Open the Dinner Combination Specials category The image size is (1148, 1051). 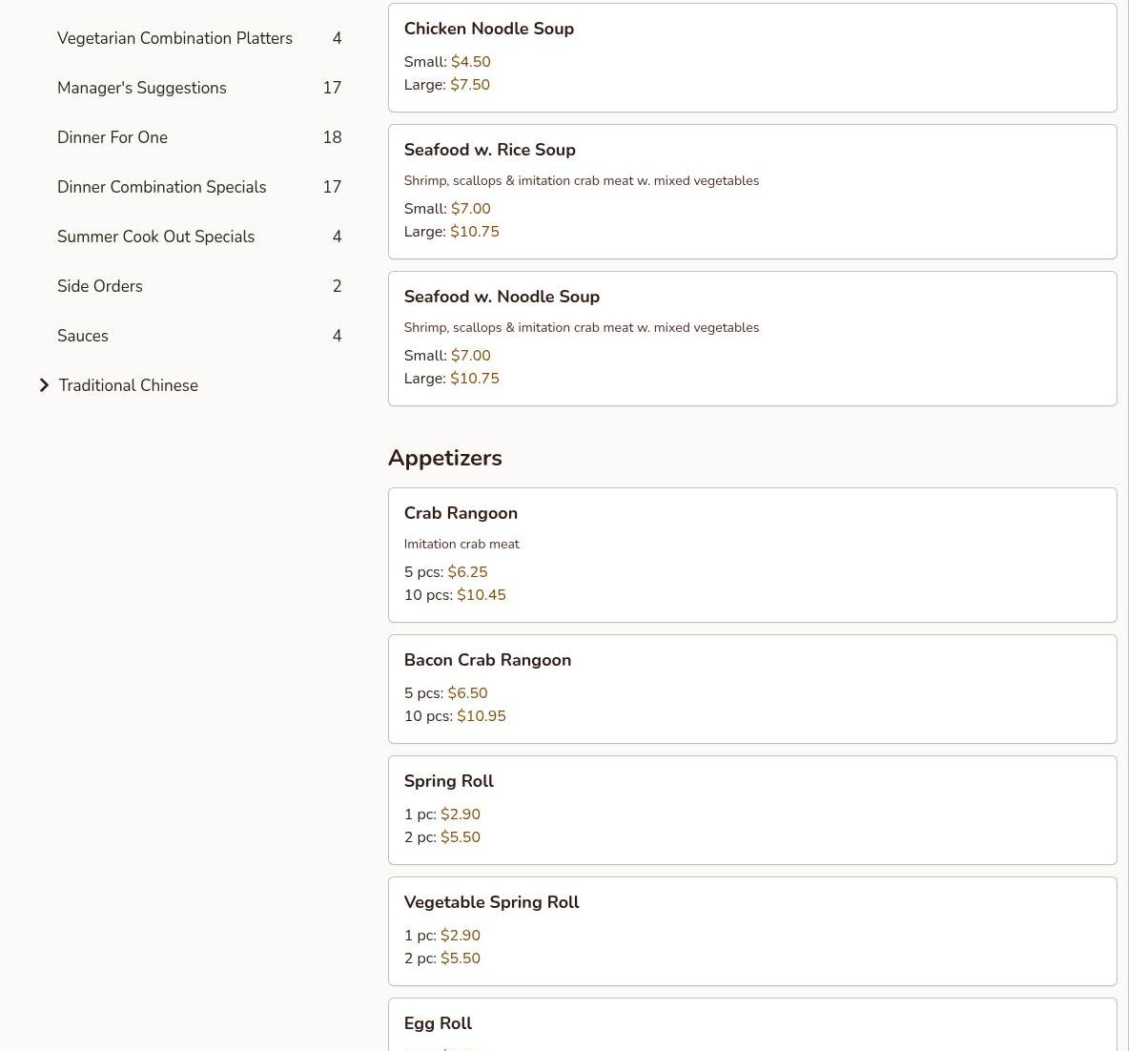pyautogui.click(x=161, y=187)
